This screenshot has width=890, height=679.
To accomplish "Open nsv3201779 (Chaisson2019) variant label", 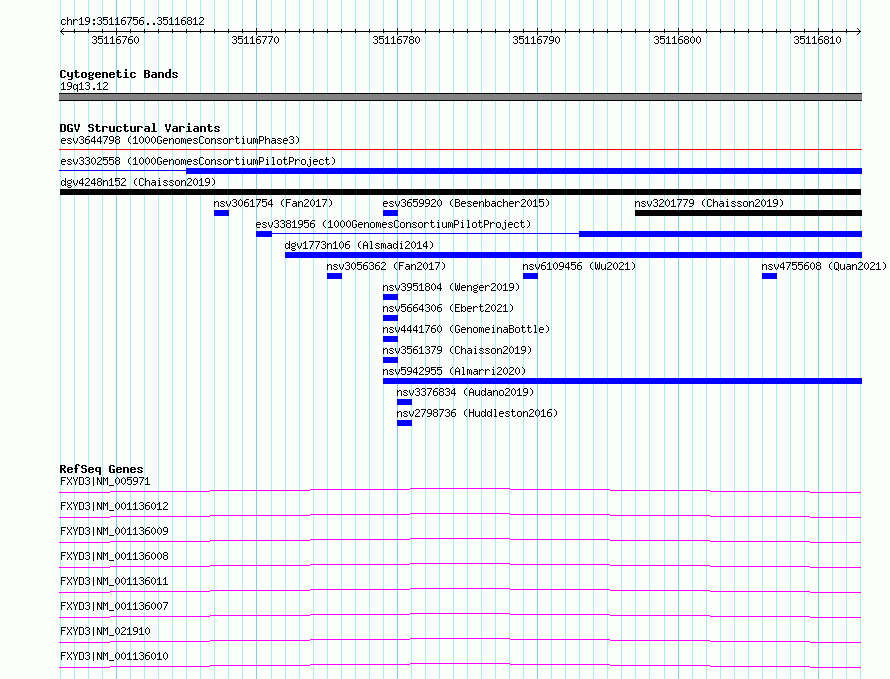I will pyautogui.click(x=709, y=203).
